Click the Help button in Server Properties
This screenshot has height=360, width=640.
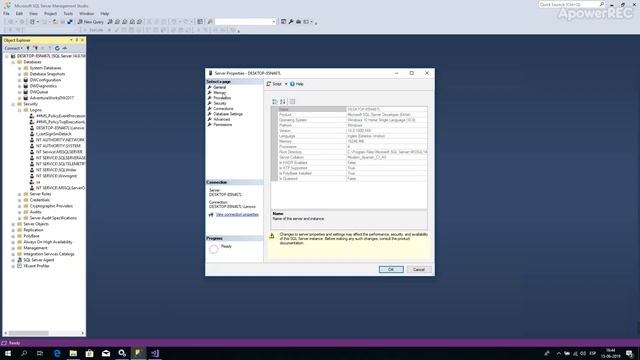pos(297,84)
